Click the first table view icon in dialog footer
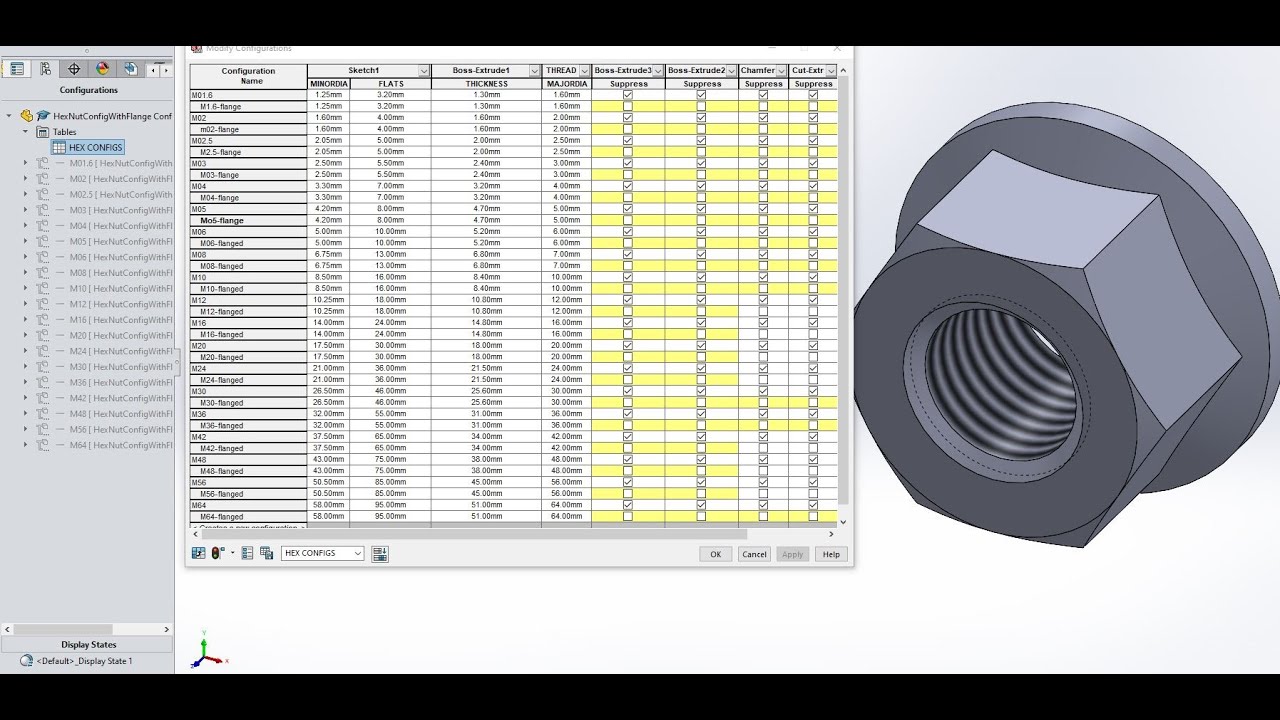This screenshot has width=1280, height=720. click(198, 553)
